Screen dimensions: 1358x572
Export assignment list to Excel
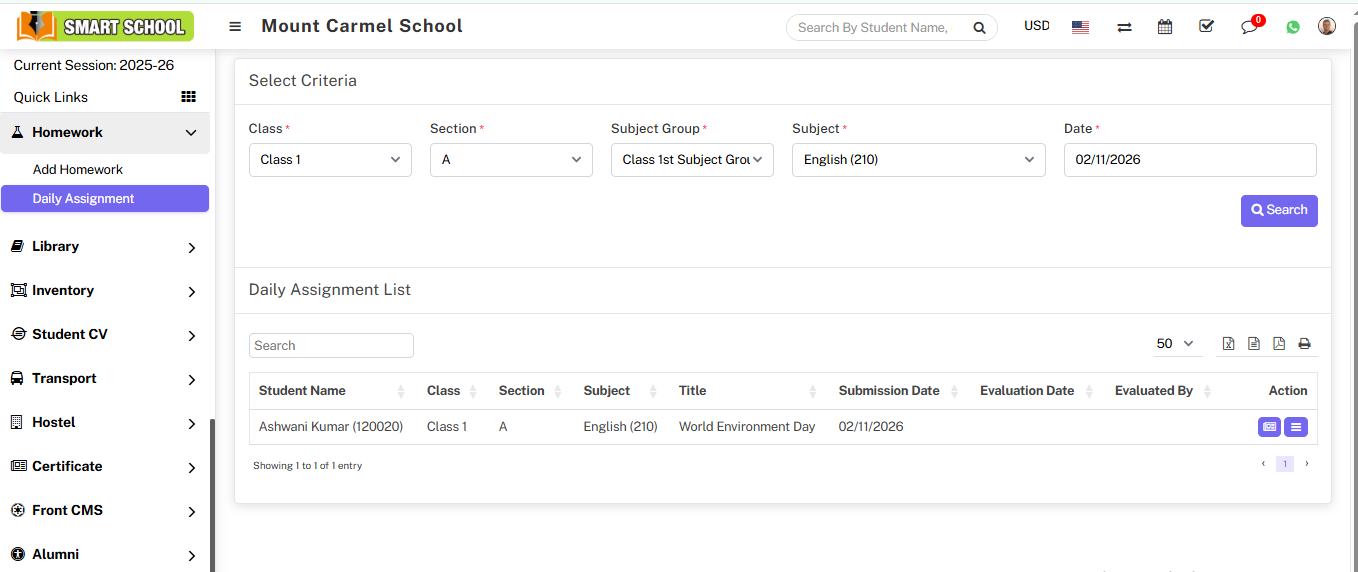1228,344
